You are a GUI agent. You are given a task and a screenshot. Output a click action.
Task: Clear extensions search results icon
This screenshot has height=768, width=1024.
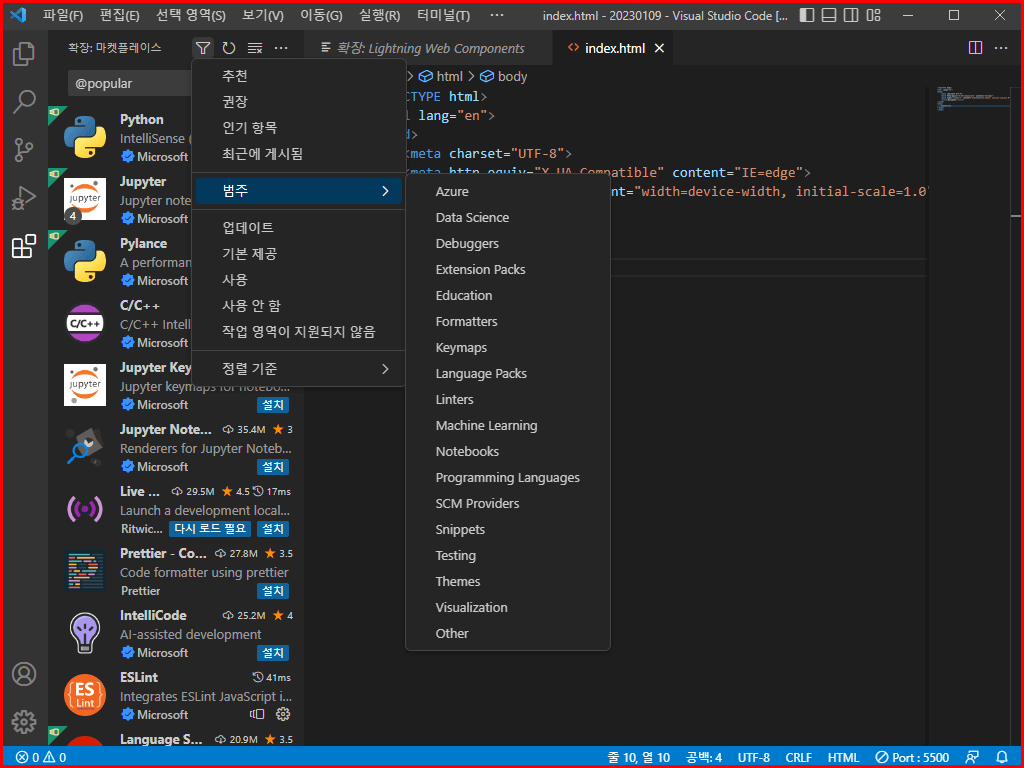[x=255, y=48]
